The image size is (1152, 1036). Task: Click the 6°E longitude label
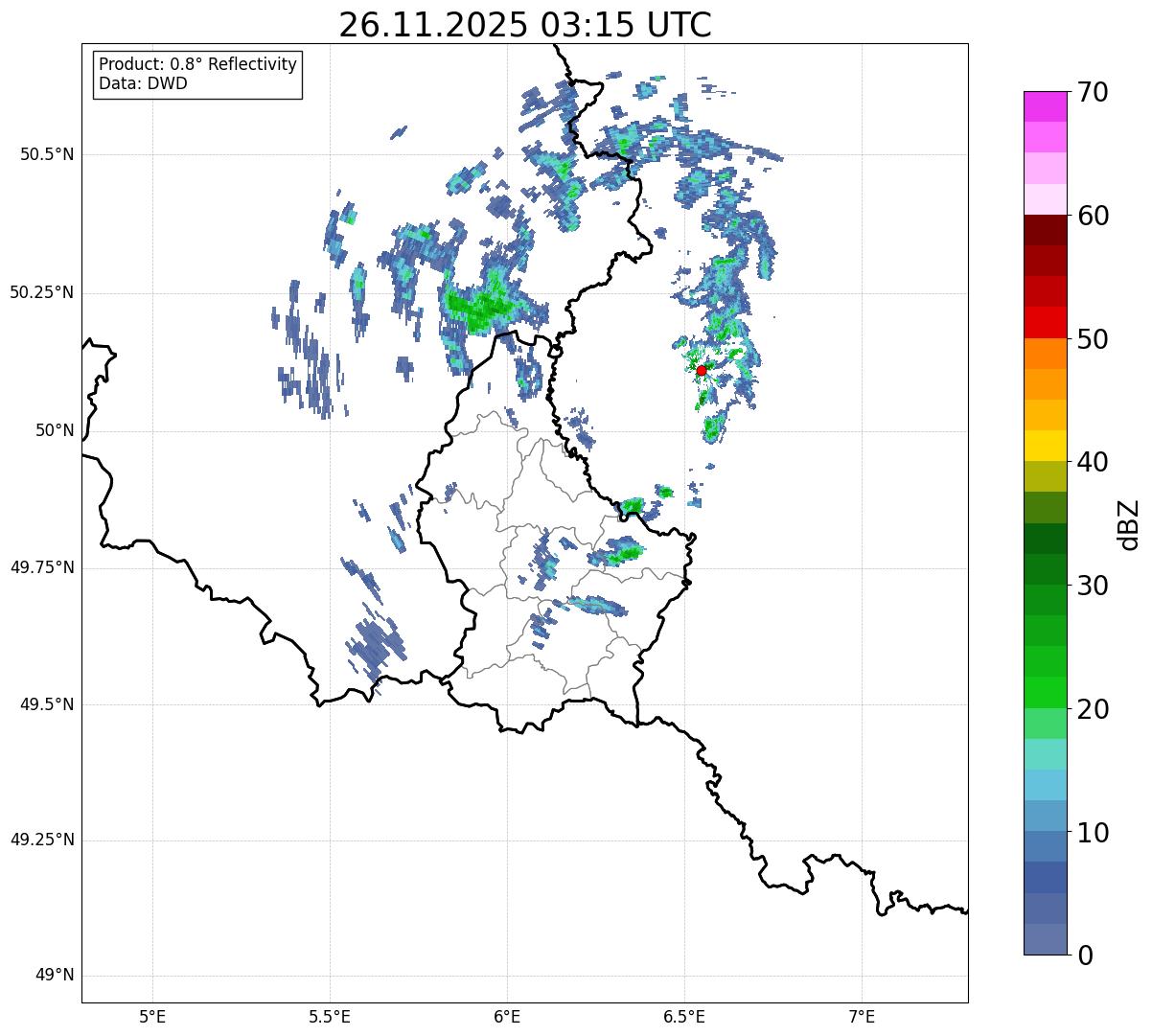pyautogui.click(x=507, y=1016)
